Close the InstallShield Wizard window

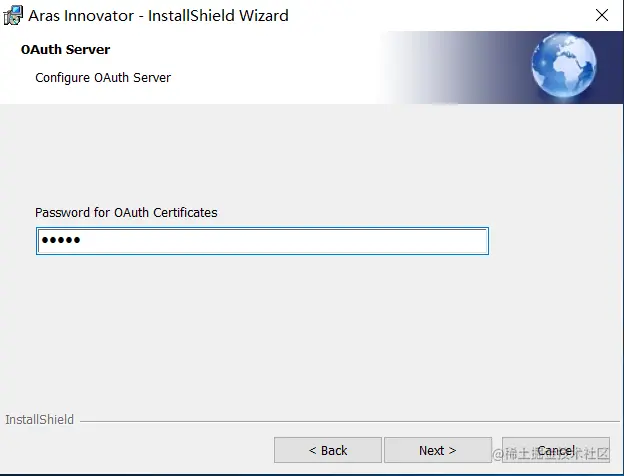point(602,15)
